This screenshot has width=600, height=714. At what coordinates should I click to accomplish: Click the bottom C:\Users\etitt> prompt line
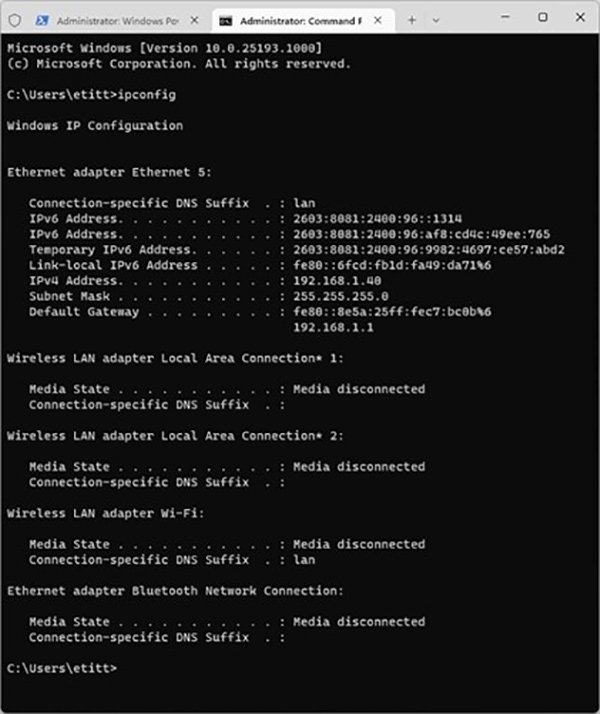pyautogui.click(x=61, y=667)
